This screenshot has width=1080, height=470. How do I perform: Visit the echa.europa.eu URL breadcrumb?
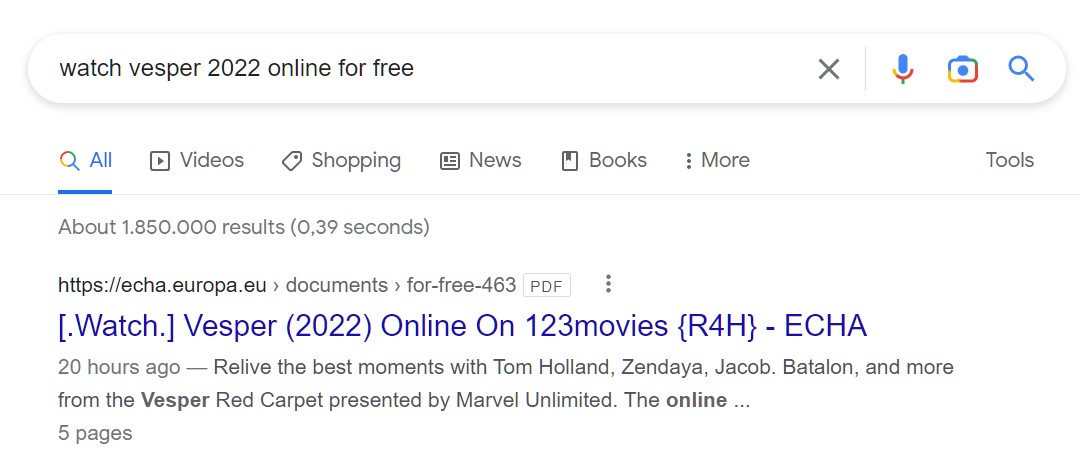[x=162, y=285]
